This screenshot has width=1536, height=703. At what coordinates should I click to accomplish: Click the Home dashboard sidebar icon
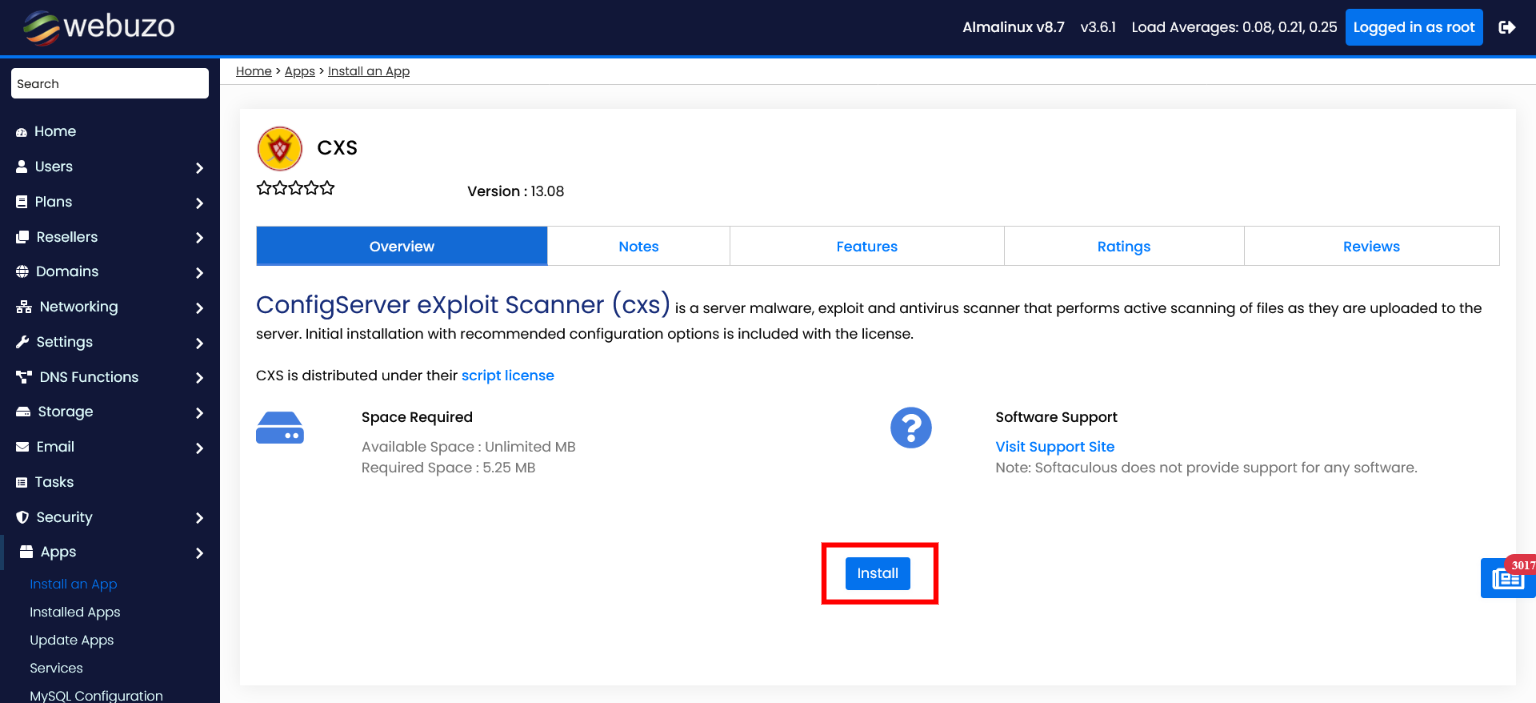point(21,132)
